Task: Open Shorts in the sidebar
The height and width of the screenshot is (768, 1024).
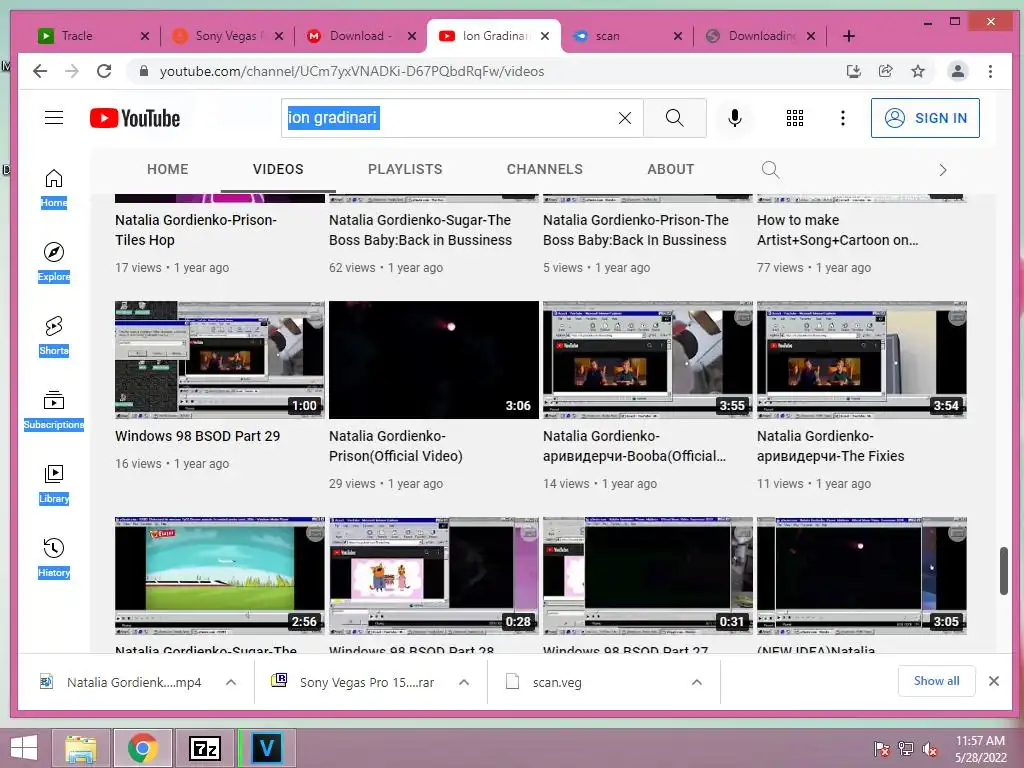Action: click(x=54, y=336)
